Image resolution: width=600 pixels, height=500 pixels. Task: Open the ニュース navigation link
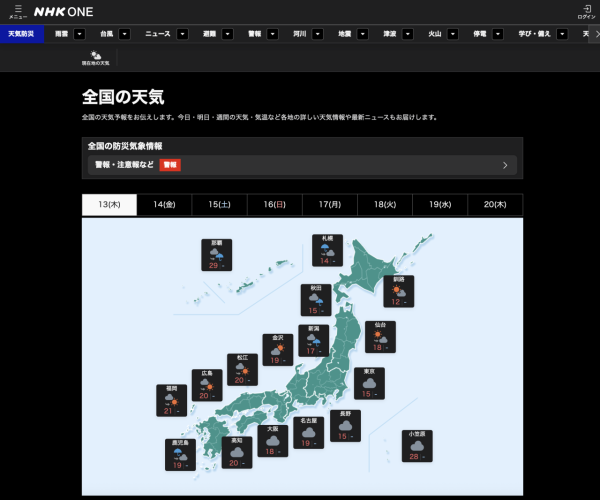coord(158,34)
